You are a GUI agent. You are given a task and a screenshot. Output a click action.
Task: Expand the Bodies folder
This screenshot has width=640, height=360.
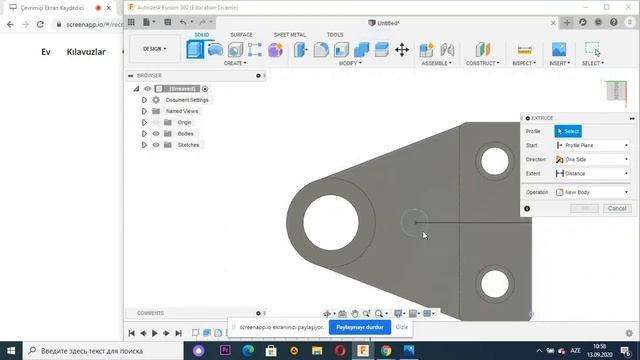pos(144,133)
